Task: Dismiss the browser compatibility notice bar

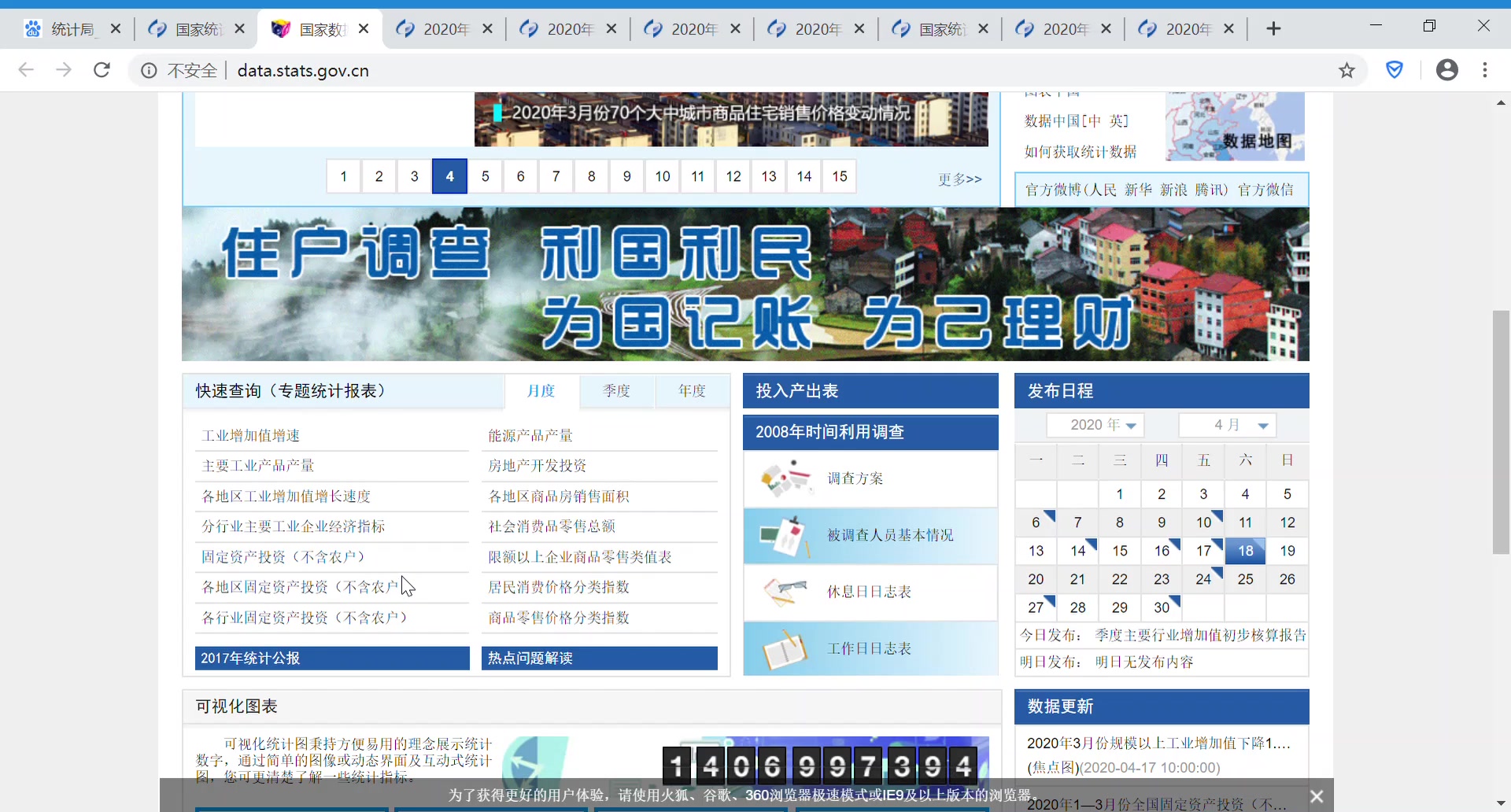Action: coord(1317,796)
